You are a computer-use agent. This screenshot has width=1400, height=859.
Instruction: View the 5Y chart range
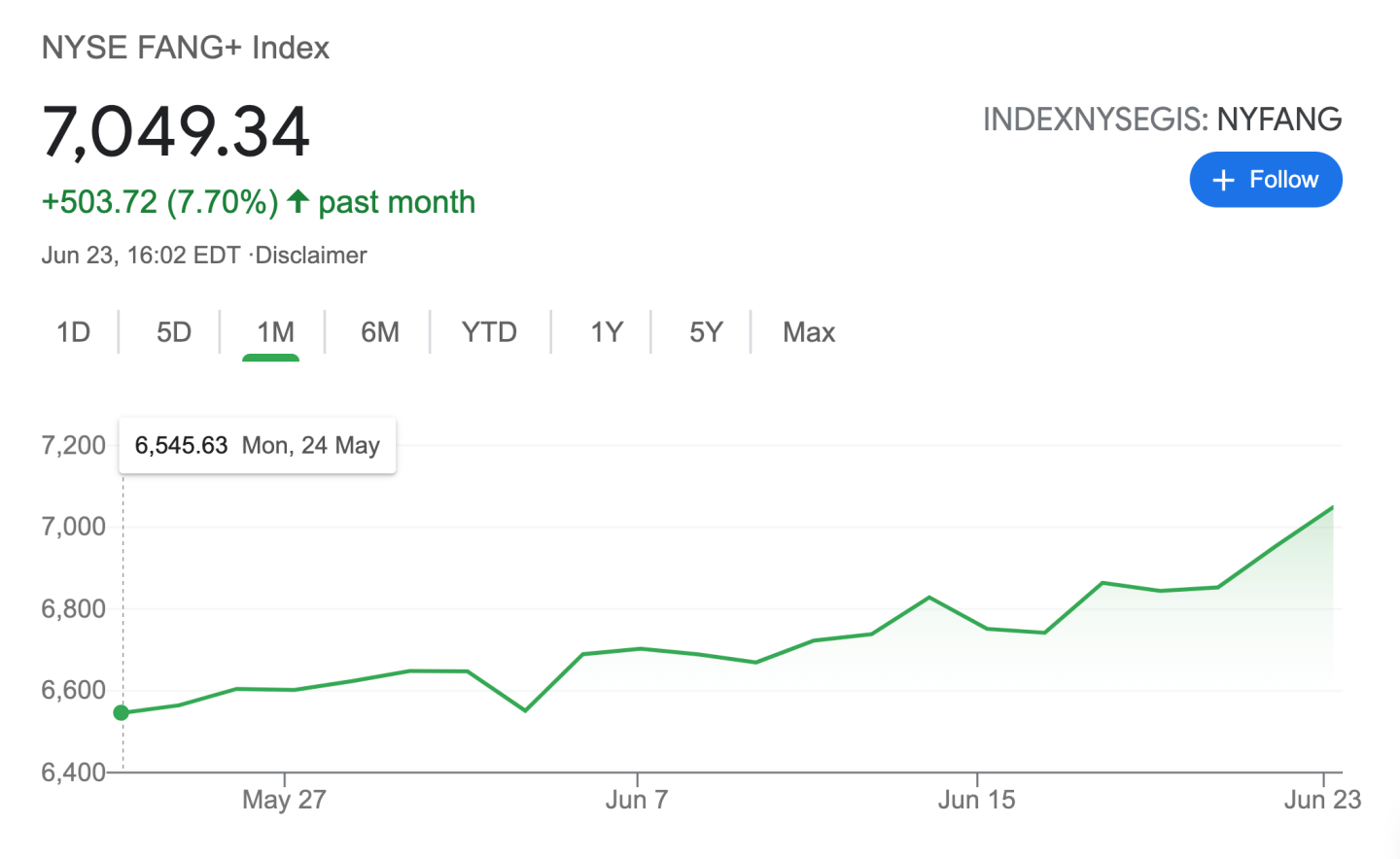(706, 332)
